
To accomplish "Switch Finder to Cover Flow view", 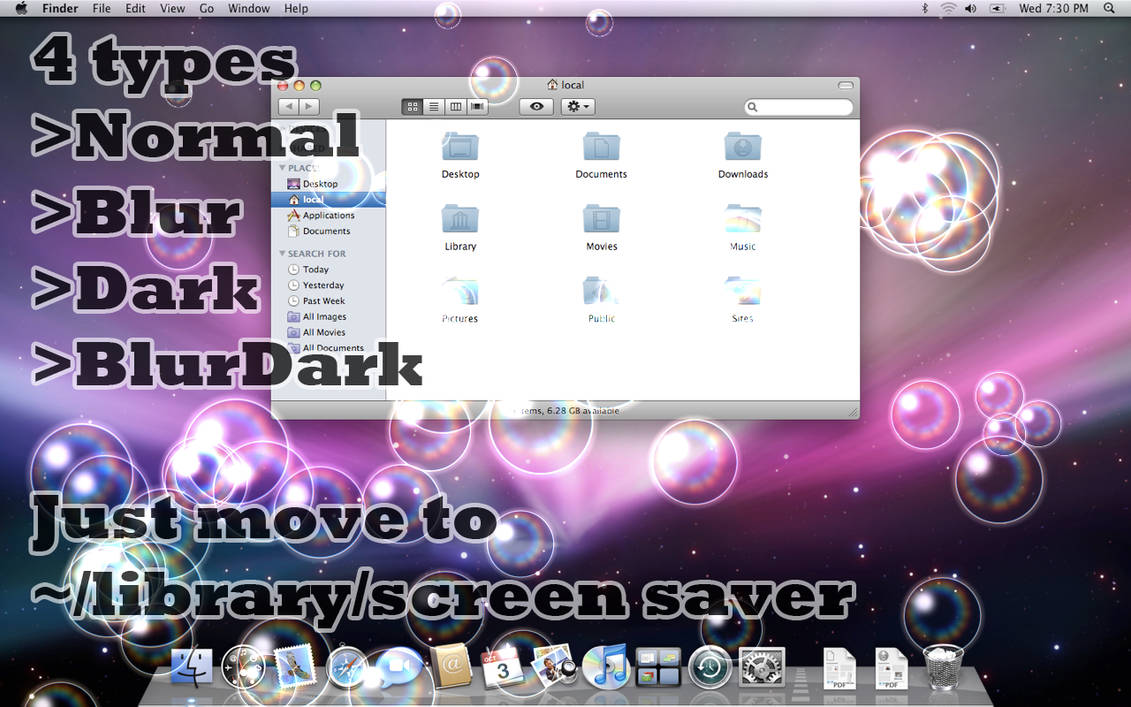I will [477, 106].
